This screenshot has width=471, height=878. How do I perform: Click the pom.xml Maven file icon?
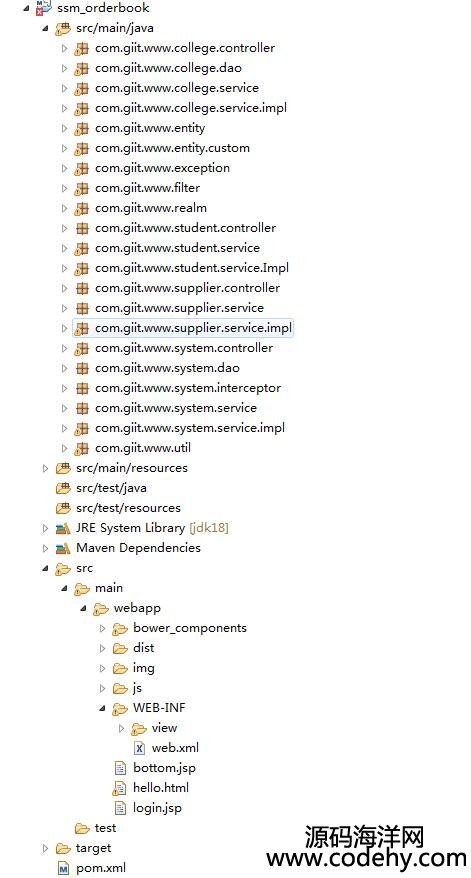pyautogui.click(x=63, y=868)
